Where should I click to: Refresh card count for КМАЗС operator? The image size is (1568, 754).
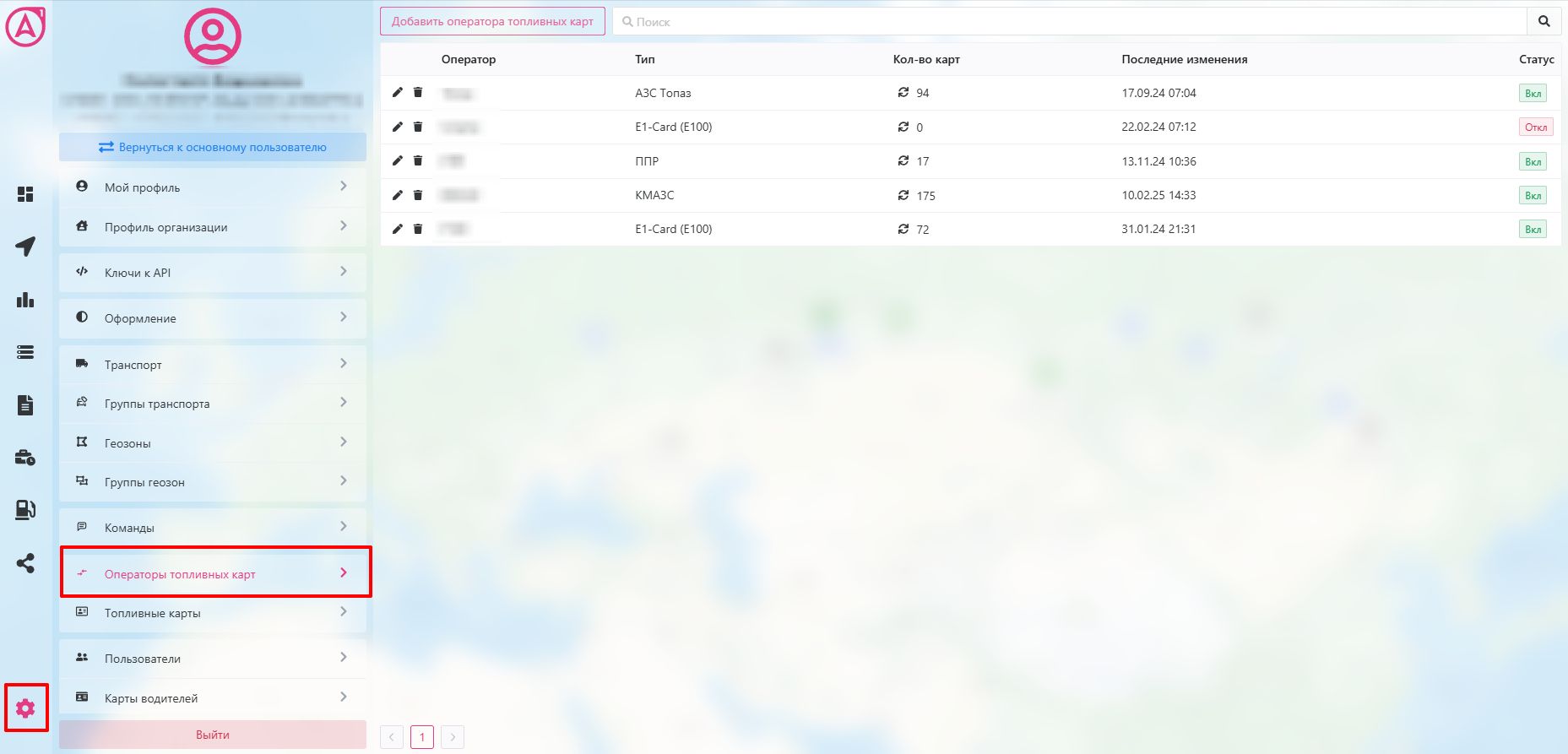903,195
